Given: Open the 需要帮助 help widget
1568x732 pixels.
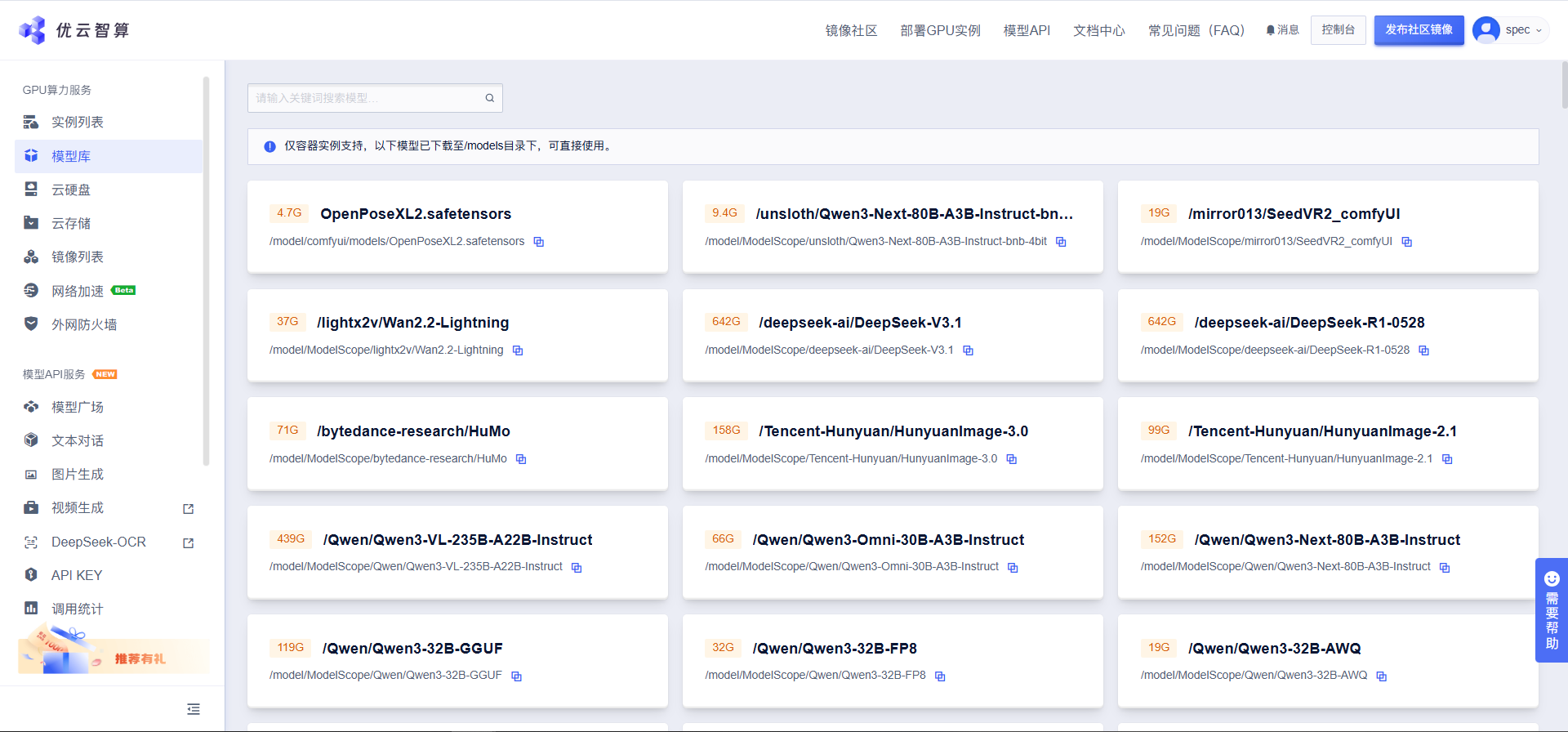Looking at the screenshot, I should [x=1552, y=610].
